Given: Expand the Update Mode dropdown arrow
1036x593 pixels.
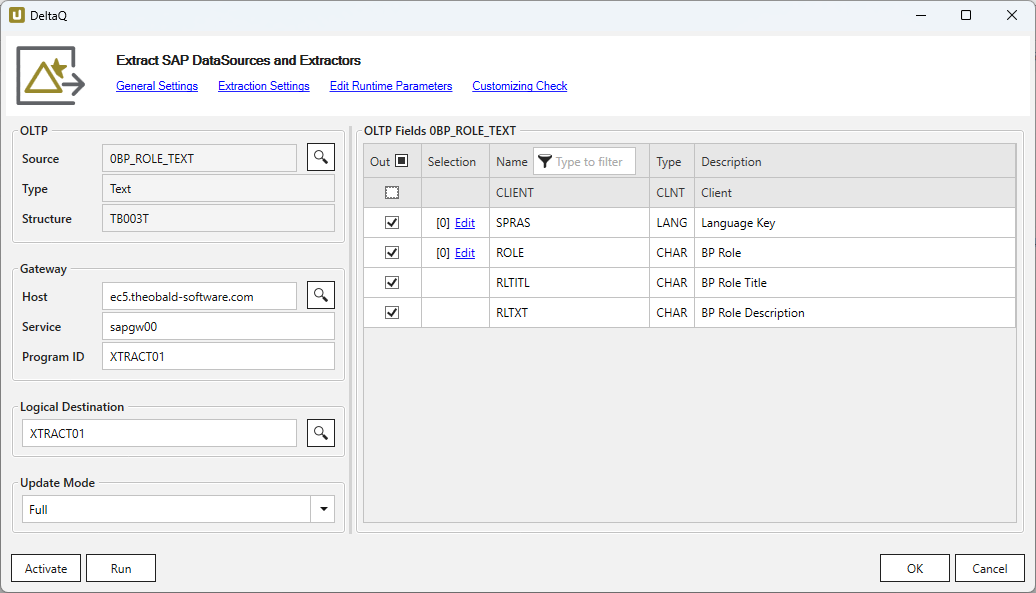Looking at the screenshot, I should [322, 510].
